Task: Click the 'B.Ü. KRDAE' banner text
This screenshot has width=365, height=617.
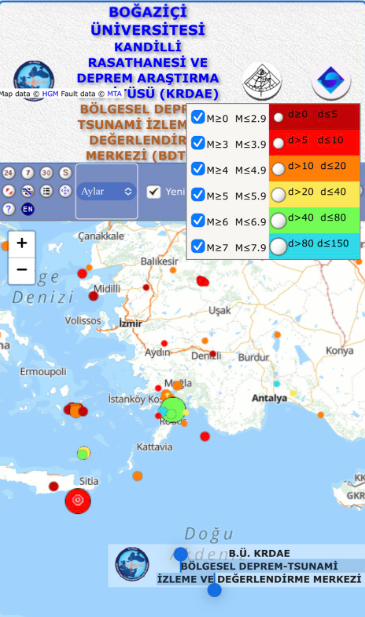Action: pos(260,553)
